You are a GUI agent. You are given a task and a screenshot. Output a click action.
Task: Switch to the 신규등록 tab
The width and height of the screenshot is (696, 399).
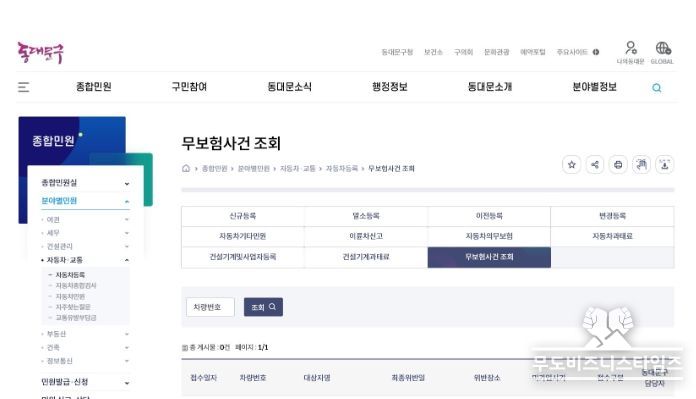[x=243, y=216]
